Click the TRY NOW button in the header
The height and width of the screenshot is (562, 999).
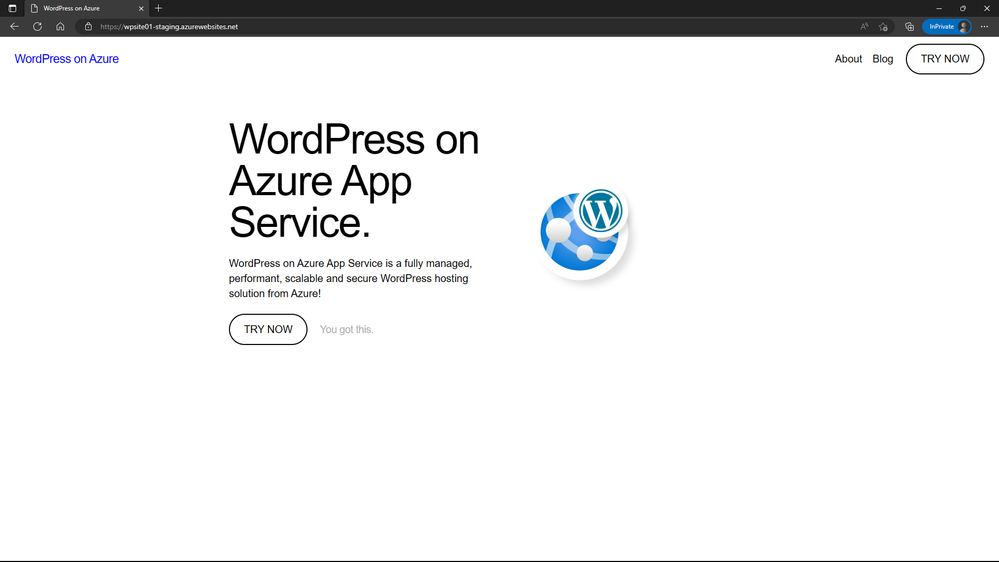[x=945, y=59]
